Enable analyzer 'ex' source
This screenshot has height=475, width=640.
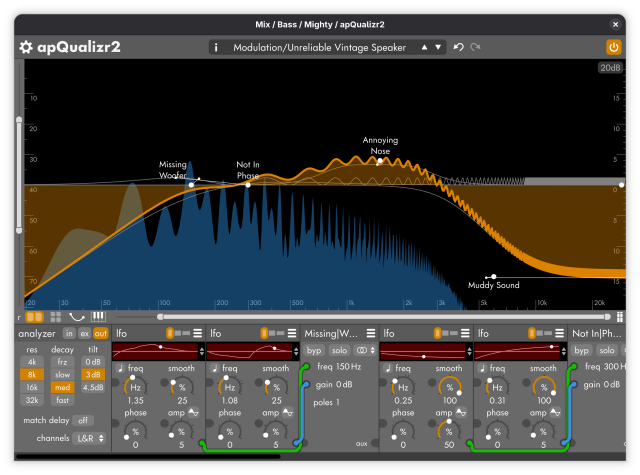pyautogui.click(x=84, y=333)
